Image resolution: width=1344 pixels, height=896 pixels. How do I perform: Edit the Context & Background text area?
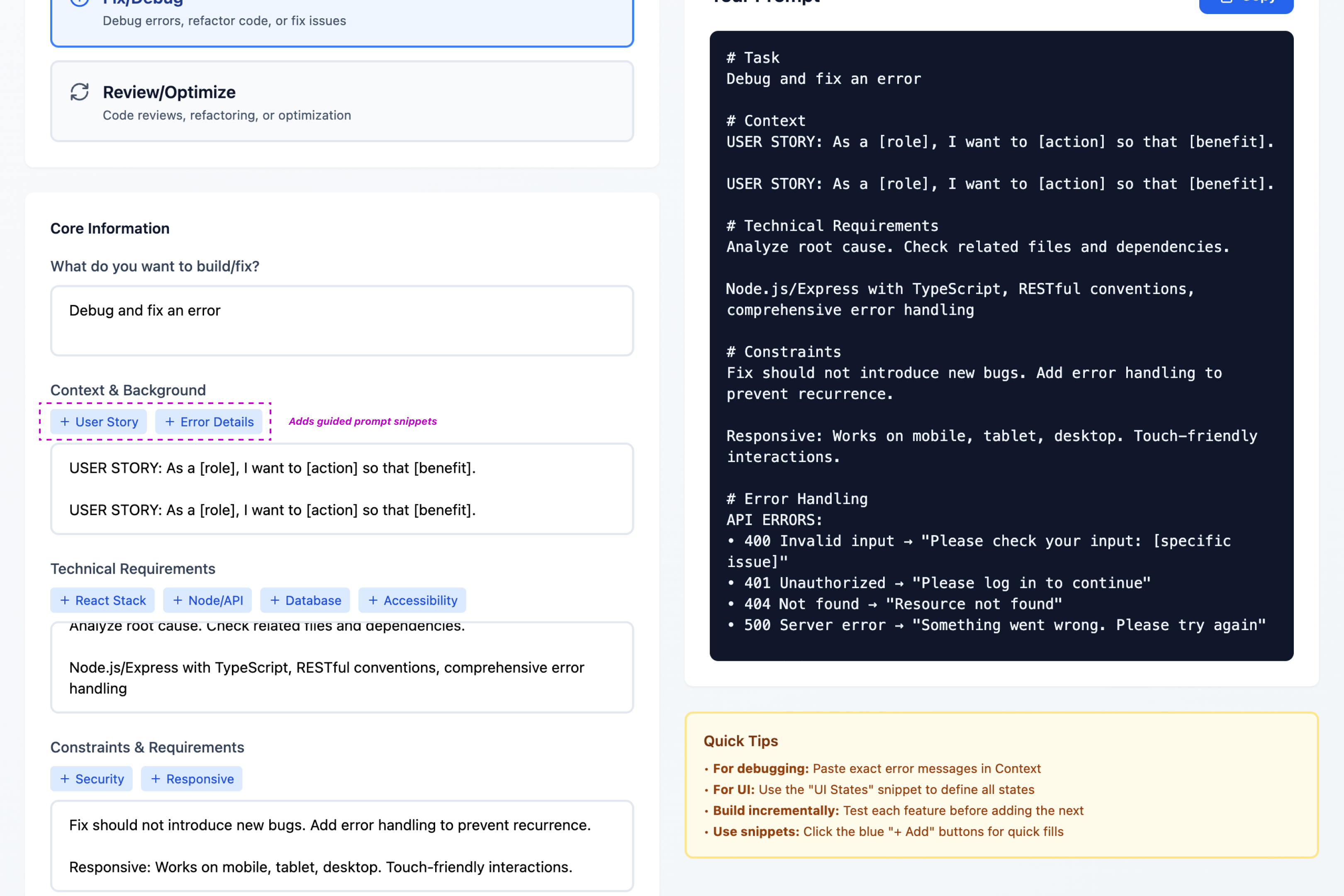(x=342, y=489)
